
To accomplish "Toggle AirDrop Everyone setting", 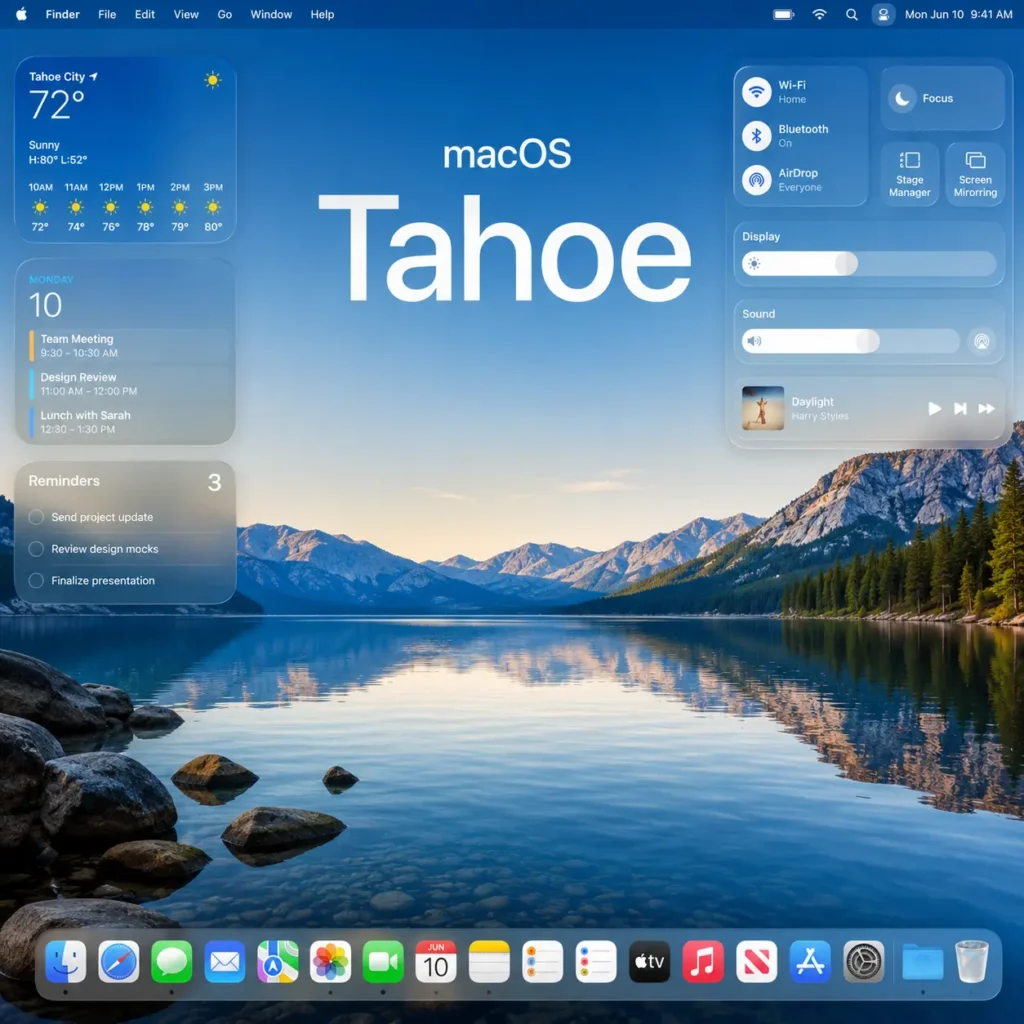I will coord(757,180).
